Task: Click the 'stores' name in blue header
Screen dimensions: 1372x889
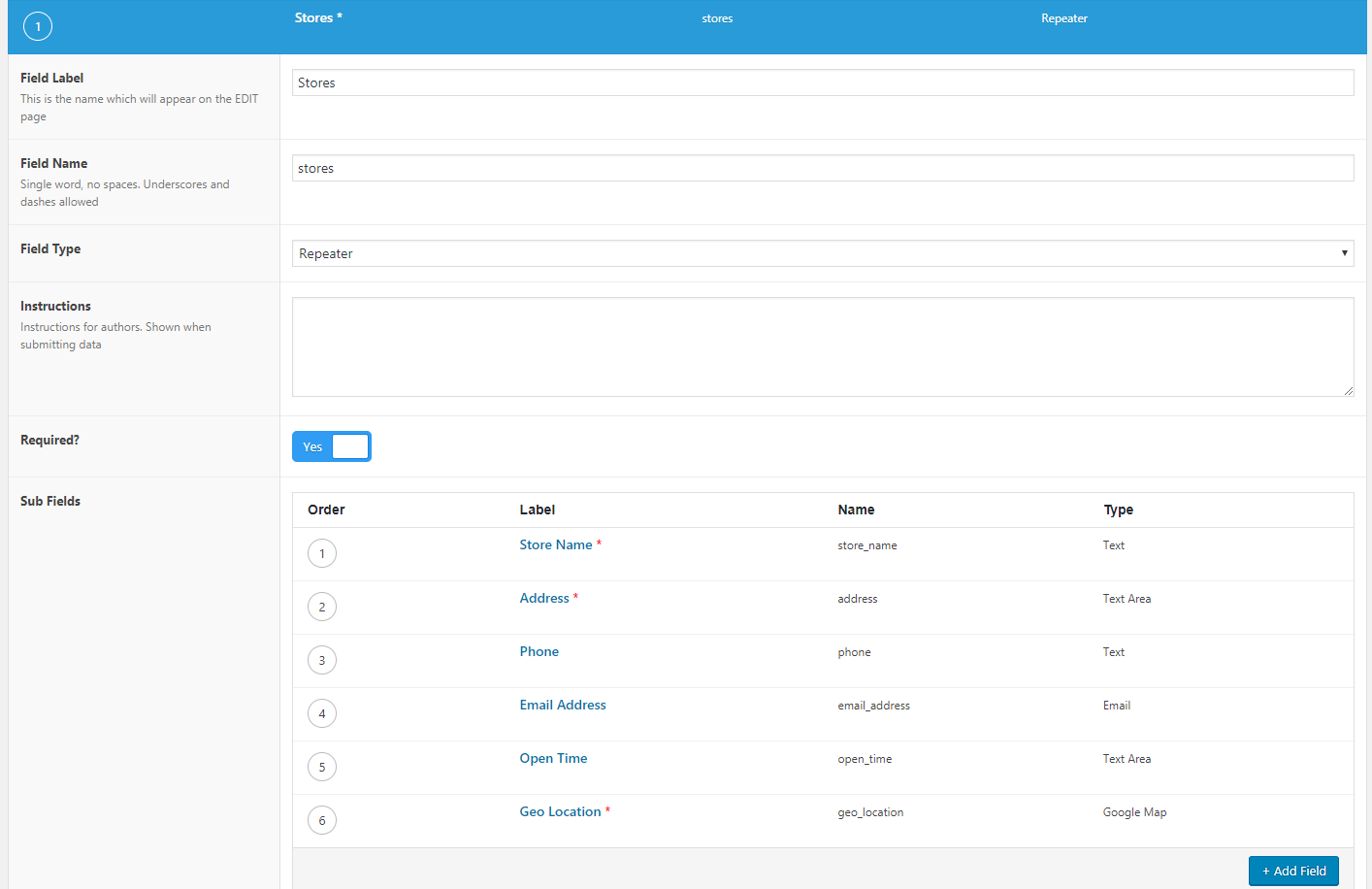Action: pos(717,18)
